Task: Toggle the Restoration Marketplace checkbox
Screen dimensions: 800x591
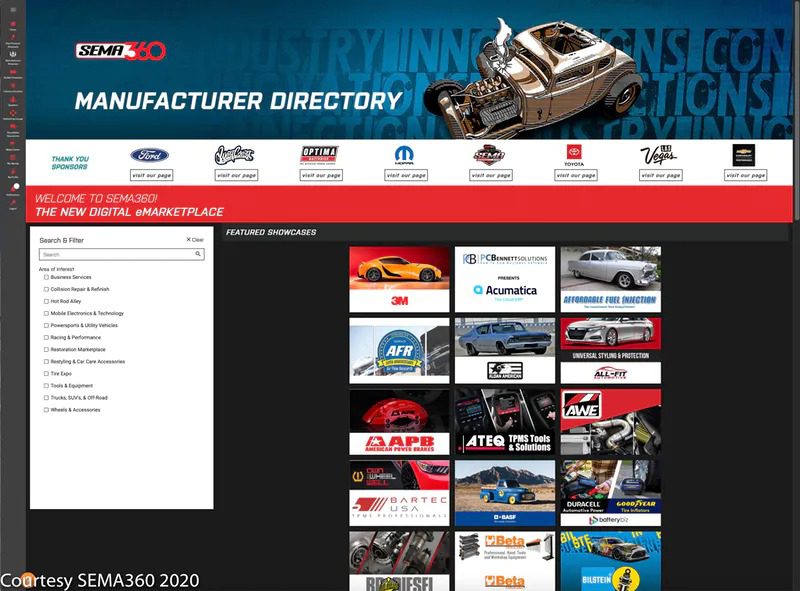Action: point(46,350)
